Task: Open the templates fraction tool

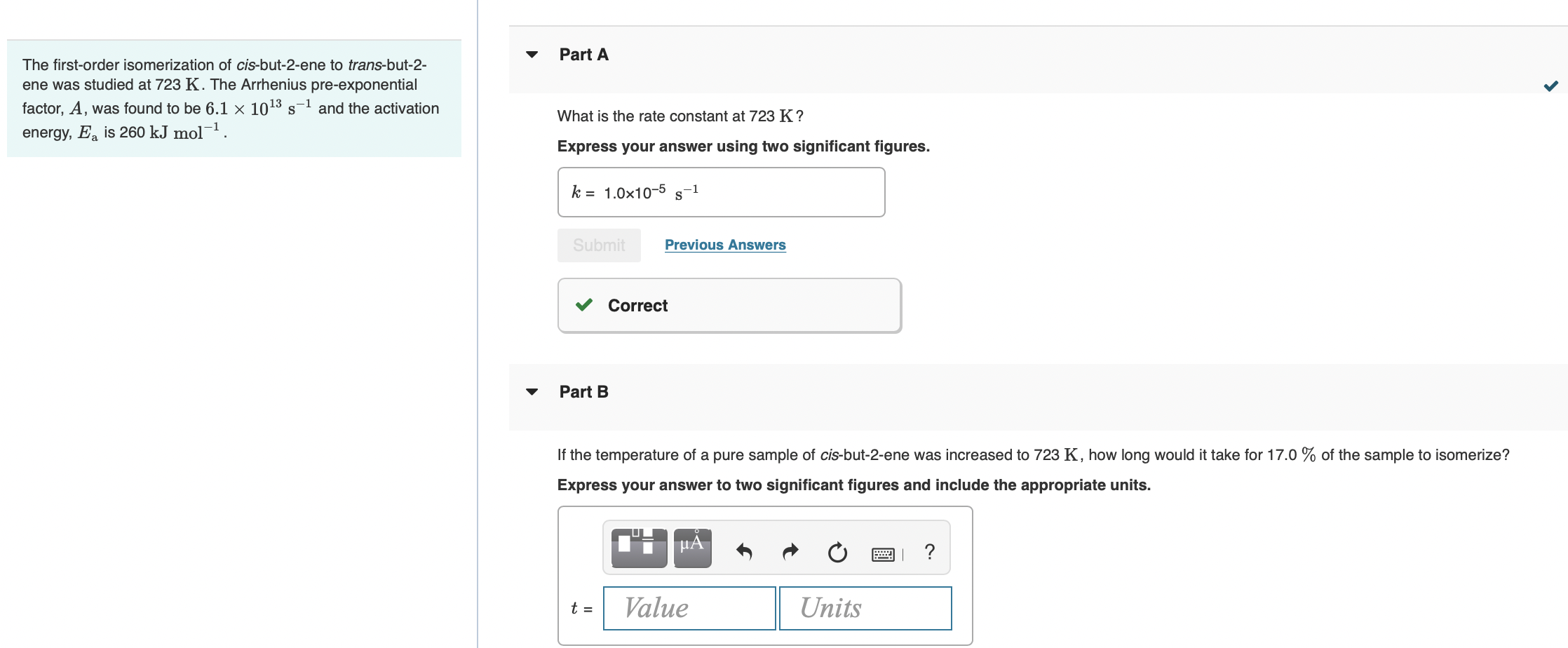Action: click(x=639, y=548)
